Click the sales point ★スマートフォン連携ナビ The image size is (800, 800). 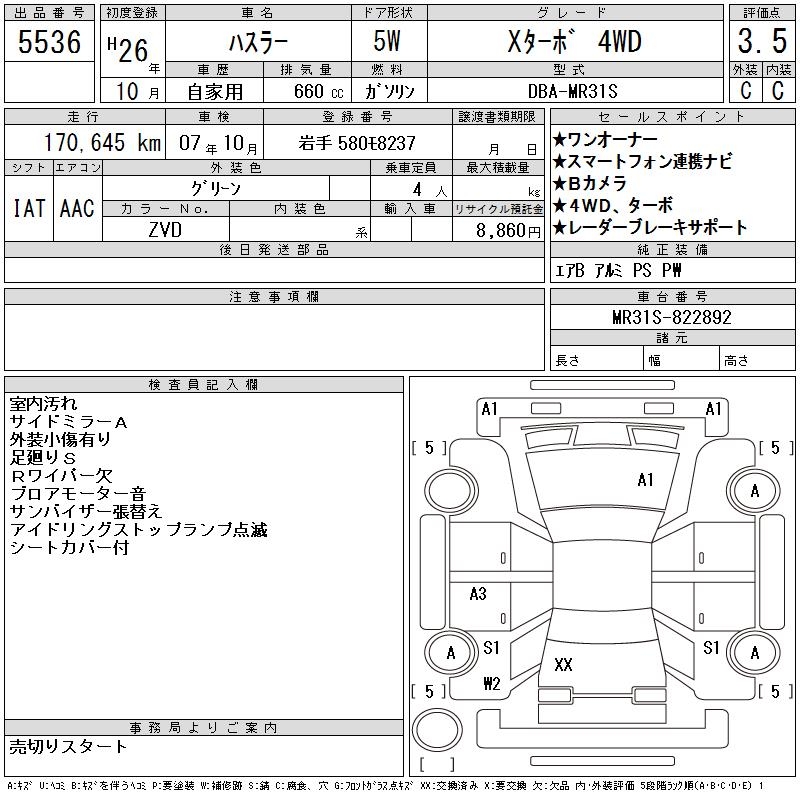point(643,161)
